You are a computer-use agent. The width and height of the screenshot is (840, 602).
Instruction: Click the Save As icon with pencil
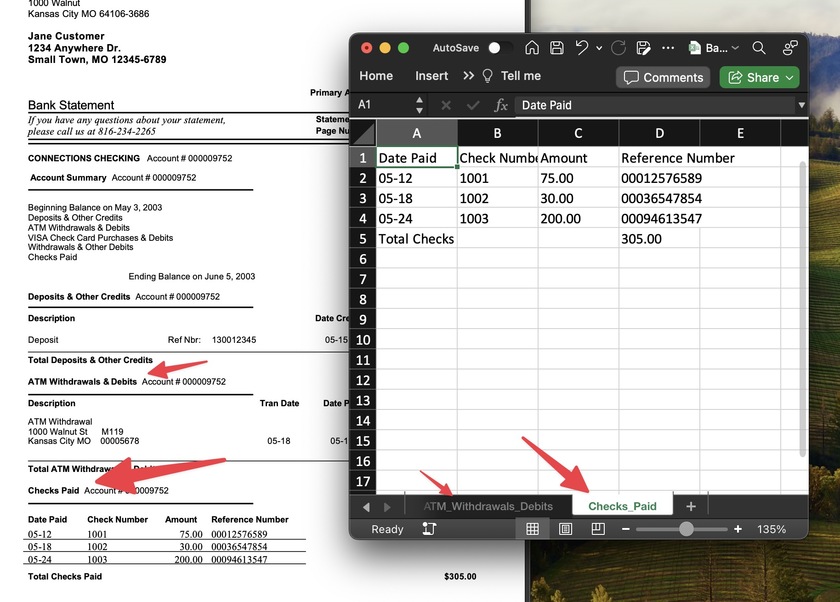pos(643,48)
